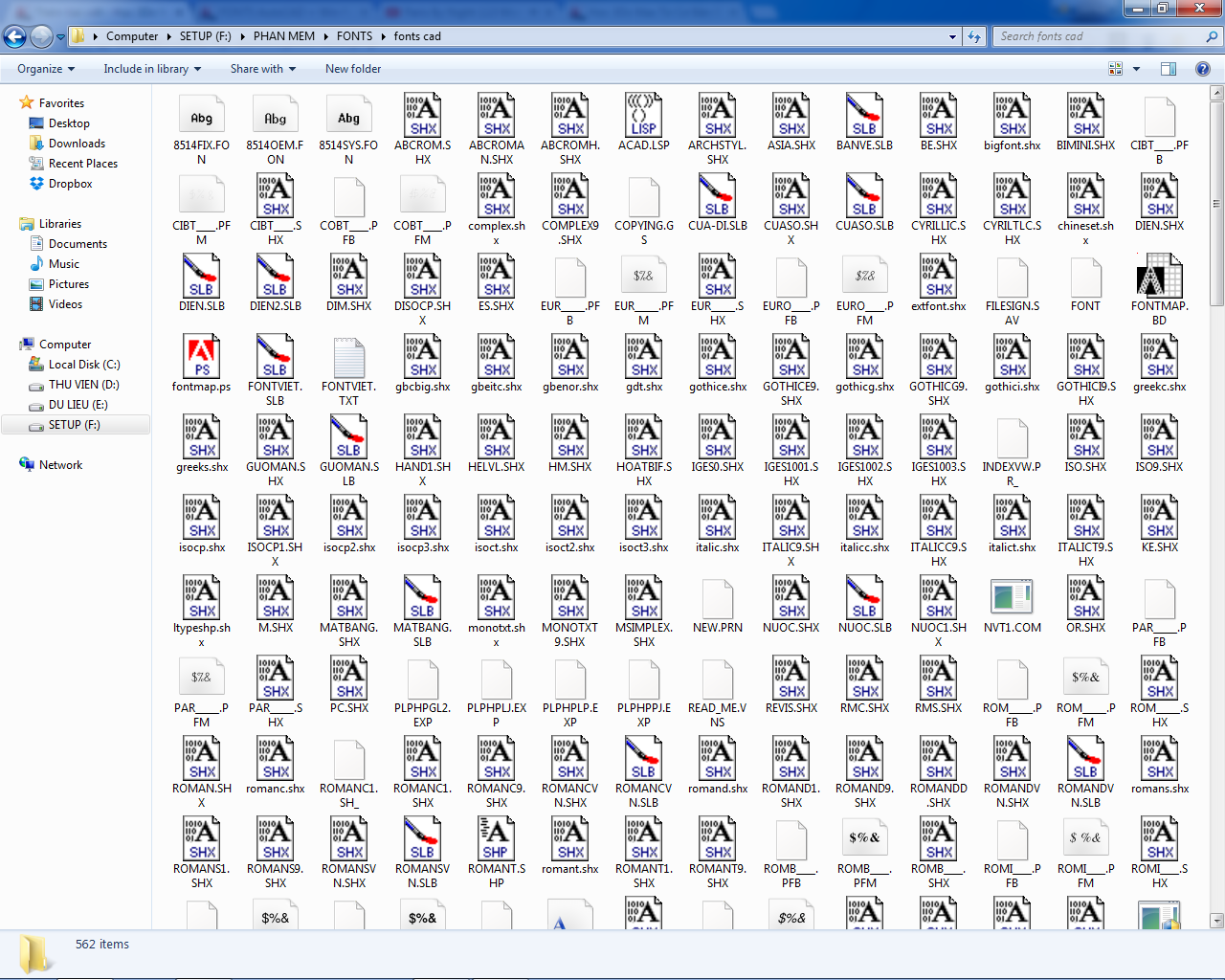Viewport: 1225px width, 980px height.
Task: Select the CUA-DI.SLB file icon
Action: pyautogui.click(x=717, y=196)
